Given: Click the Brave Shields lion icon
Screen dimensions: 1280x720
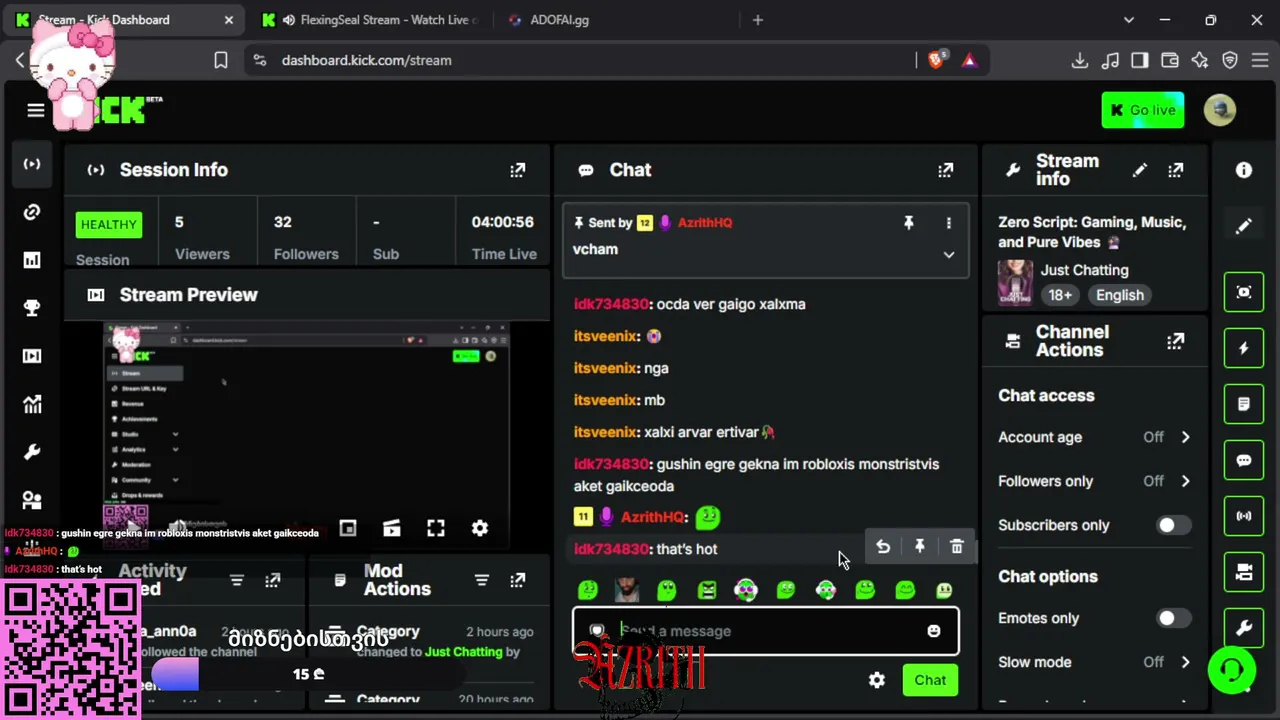Looking at the screenshot, I should [937, 60].
